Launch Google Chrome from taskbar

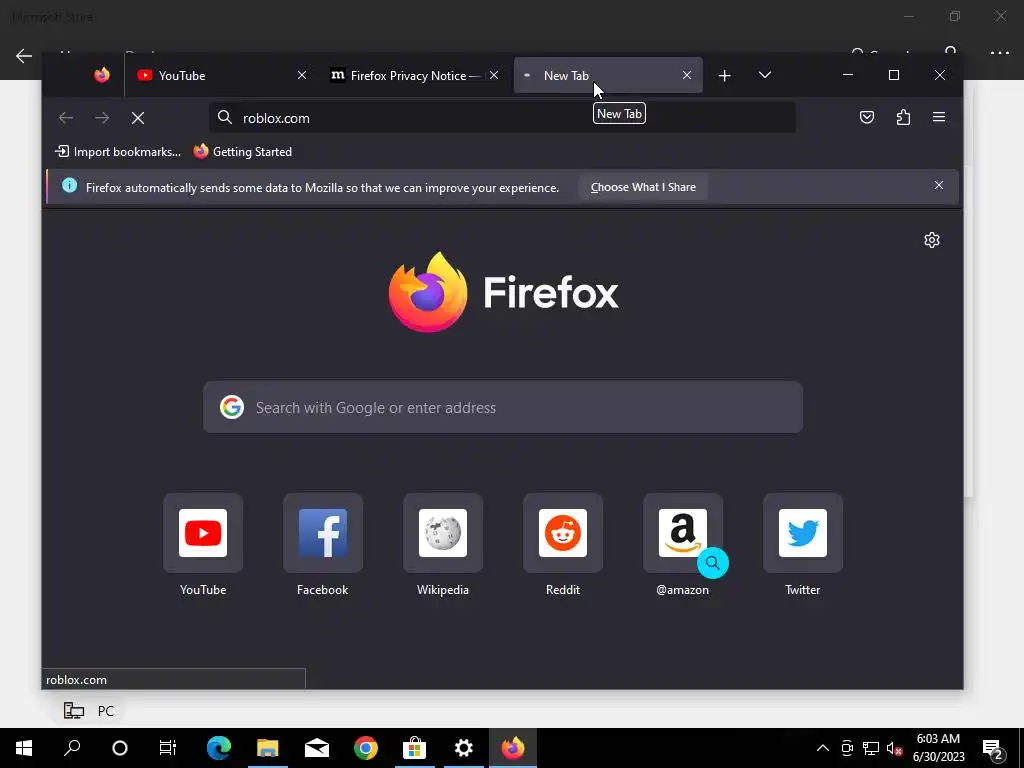pyautogui.click(x=366, y=748)
